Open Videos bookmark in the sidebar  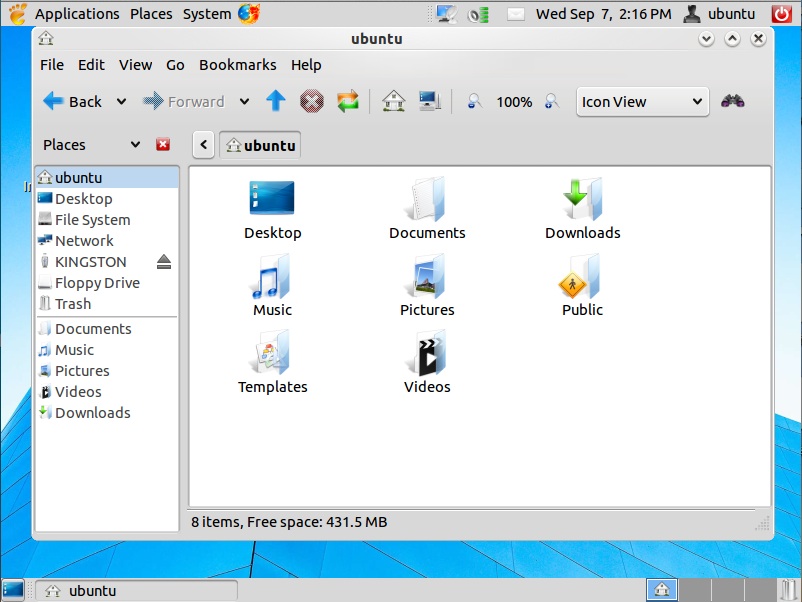[x=107, y=391]
